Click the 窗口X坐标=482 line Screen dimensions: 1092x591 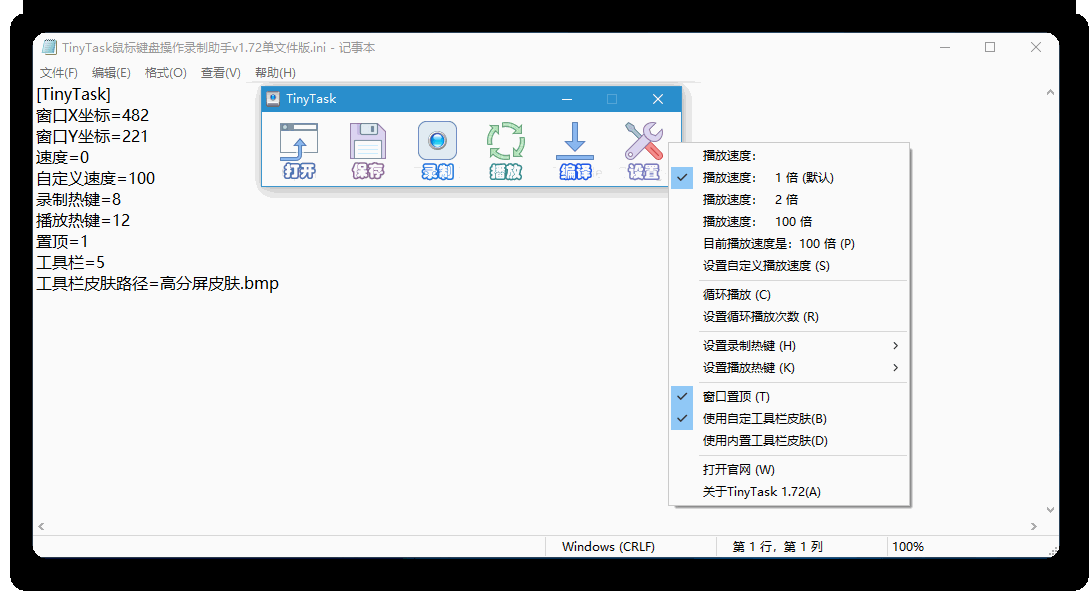93,116
